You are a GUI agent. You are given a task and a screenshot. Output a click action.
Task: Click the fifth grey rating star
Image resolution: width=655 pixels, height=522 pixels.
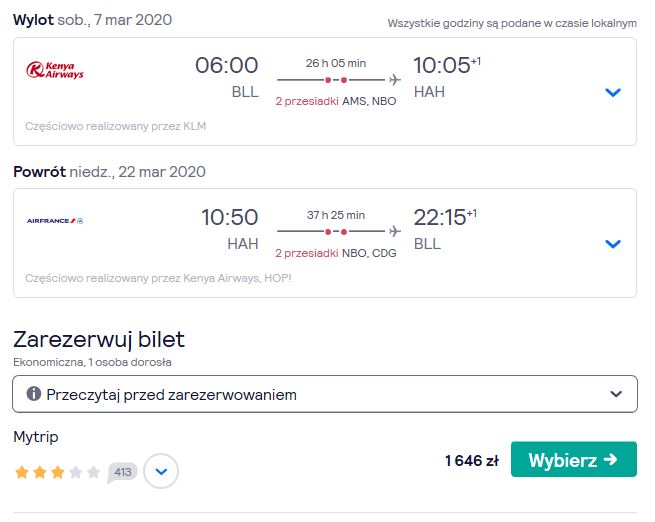point(94,472)
